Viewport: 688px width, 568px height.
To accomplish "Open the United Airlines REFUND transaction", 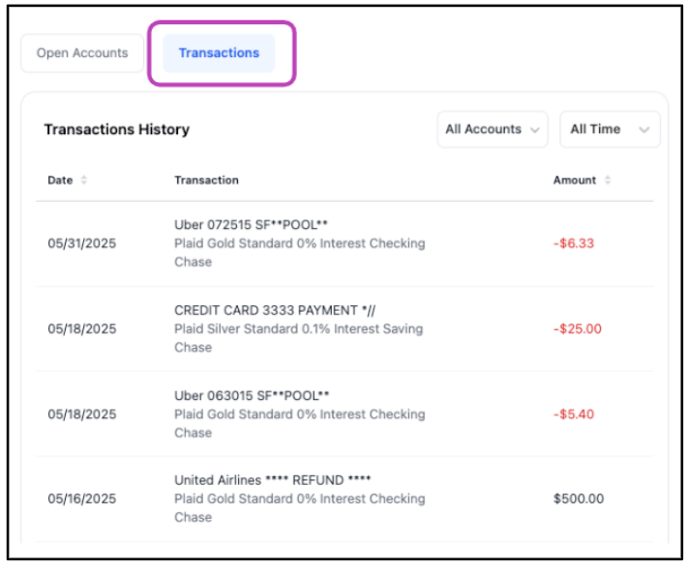I will coord(272,480).
